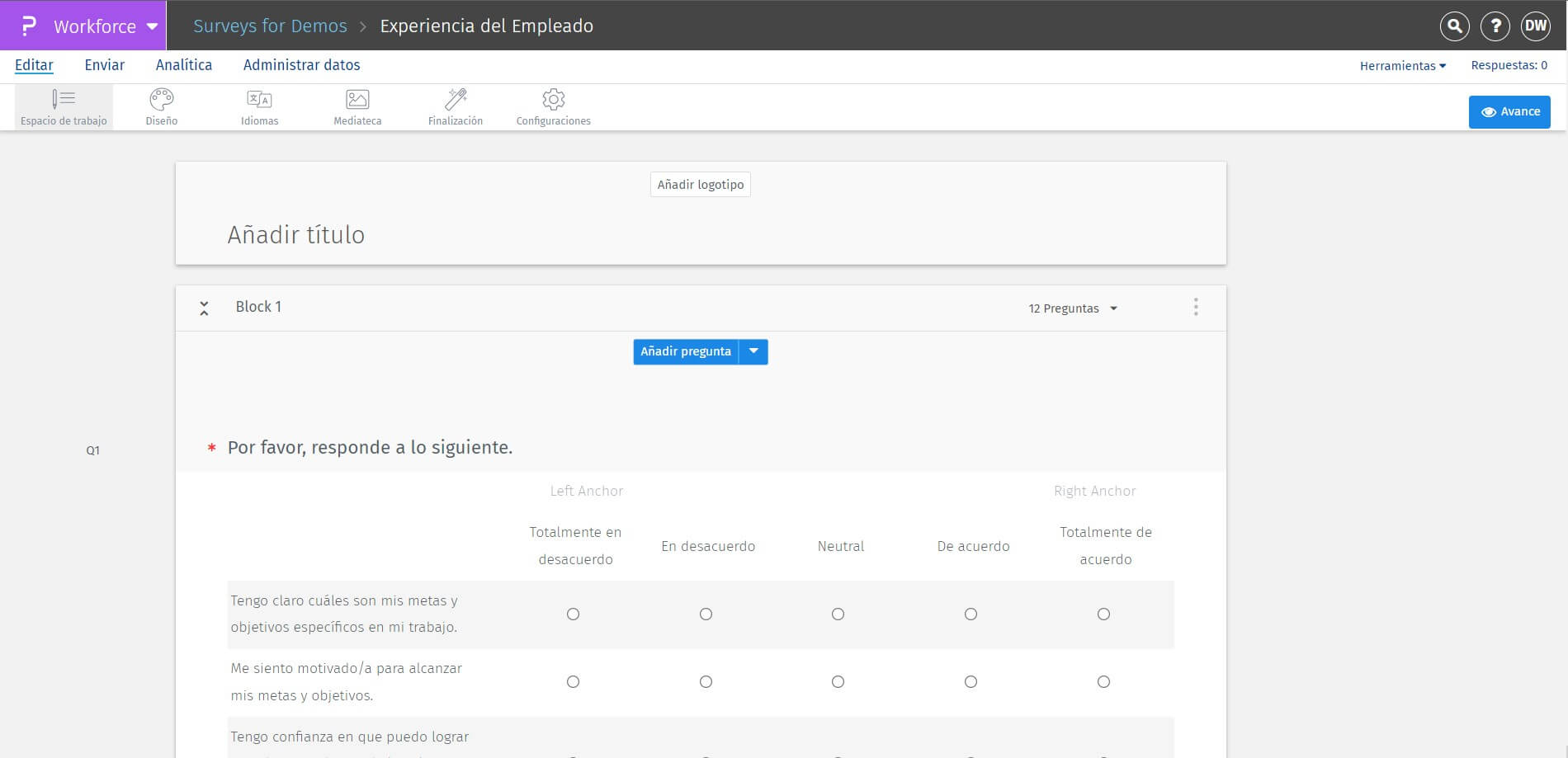Mark De acuerdo for the motivation statement
The height and width of the screenshot is (758, 1568).
pyautogui.click(x=971, y=682)
